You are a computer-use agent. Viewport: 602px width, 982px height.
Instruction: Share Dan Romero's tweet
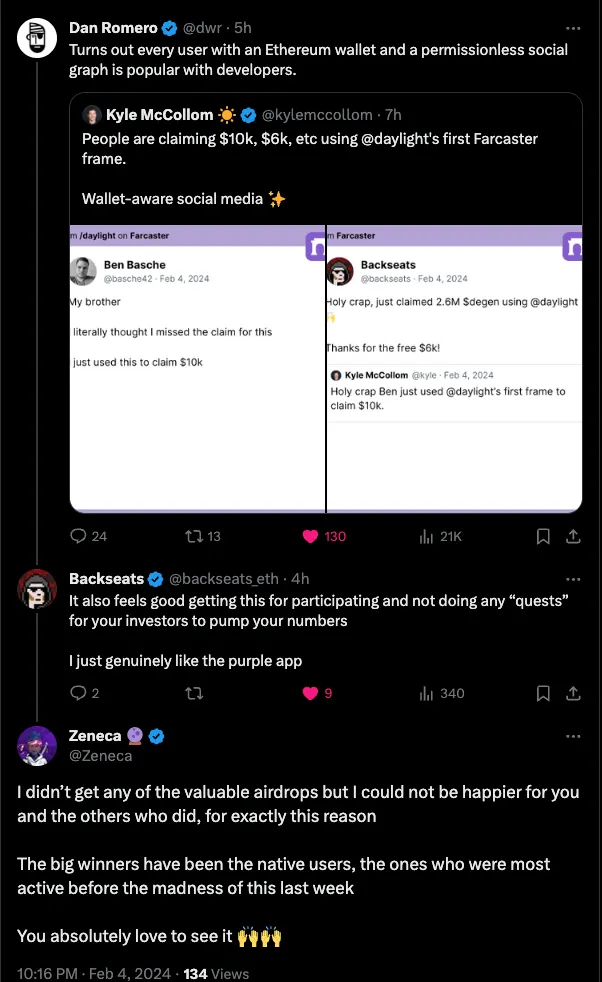pos(573,536)
